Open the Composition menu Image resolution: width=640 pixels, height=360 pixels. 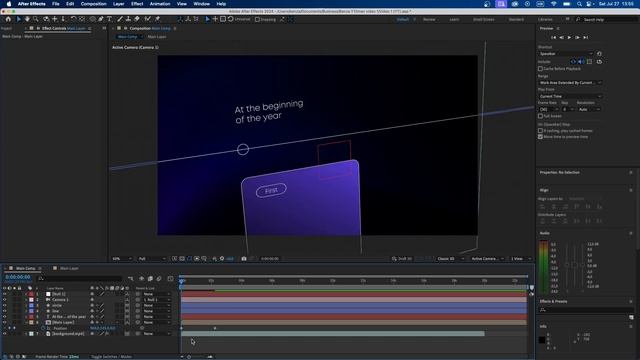click(93, 4)
